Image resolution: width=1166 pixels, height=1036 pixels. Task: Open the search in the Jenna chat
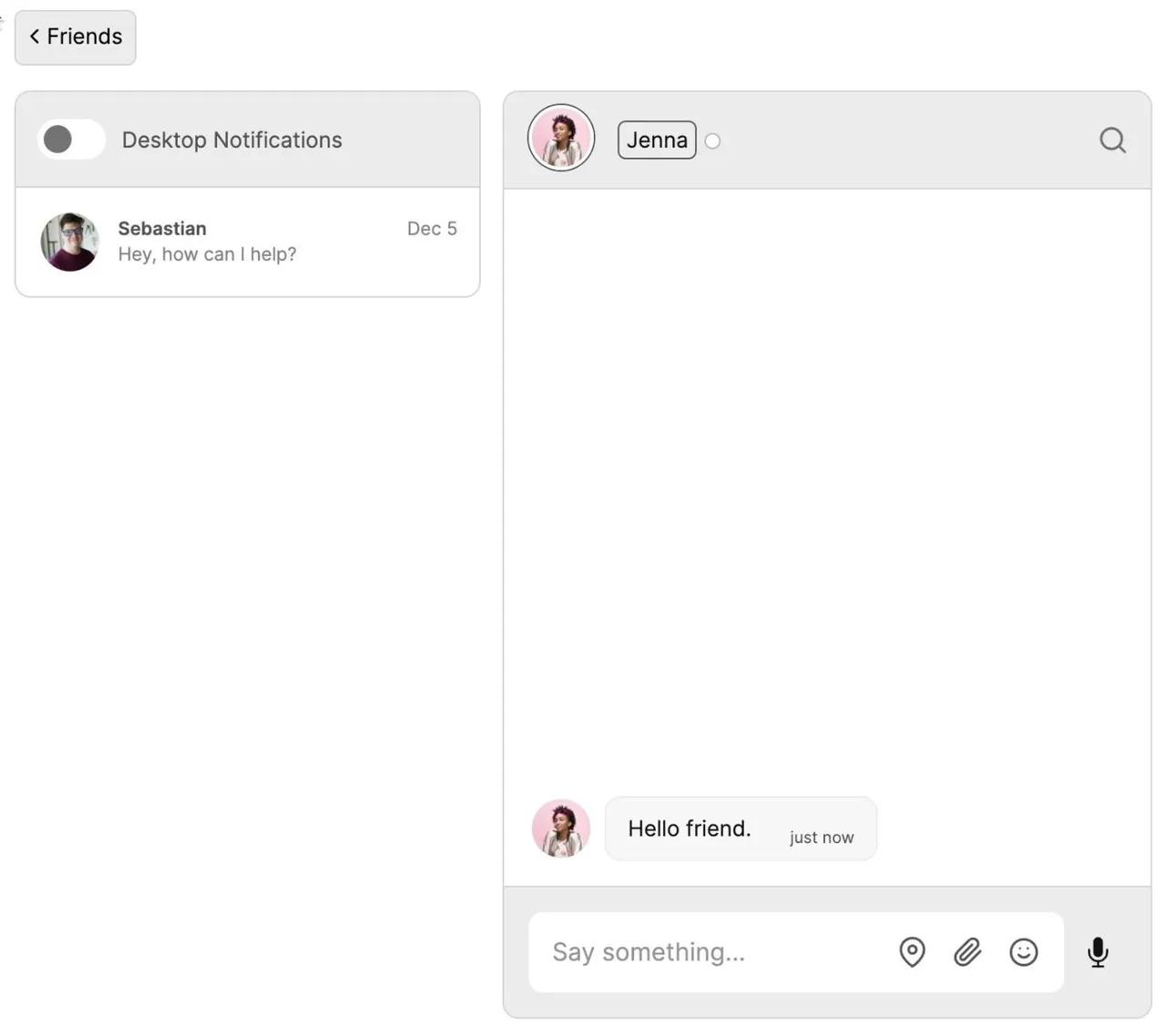tap(1111, 140)
